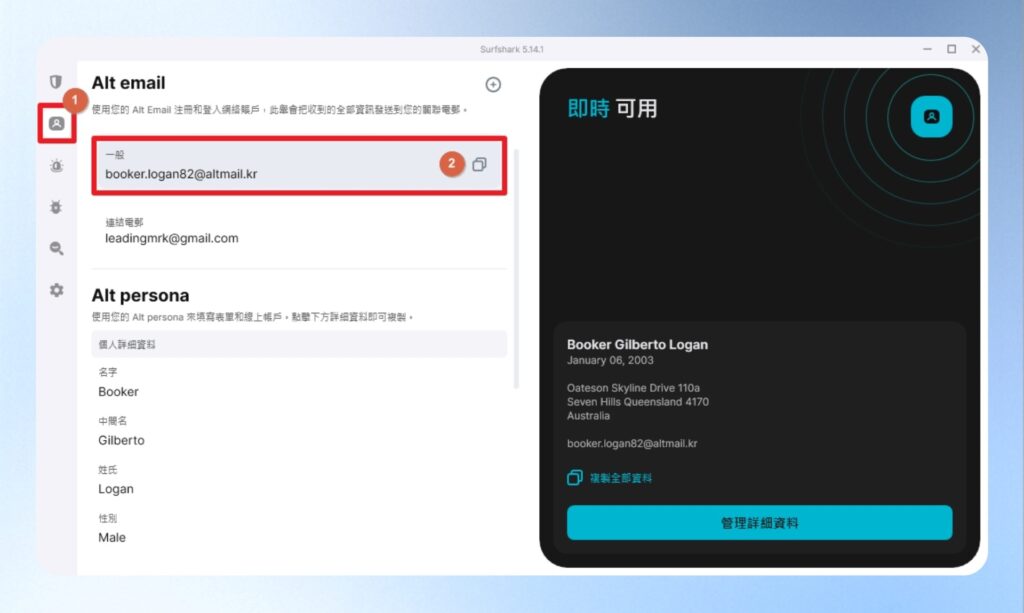The width and height of the screenshot is (1024, 613).
Task: Click the Booker Gilberto Logan card name
Action: point(637,345)
